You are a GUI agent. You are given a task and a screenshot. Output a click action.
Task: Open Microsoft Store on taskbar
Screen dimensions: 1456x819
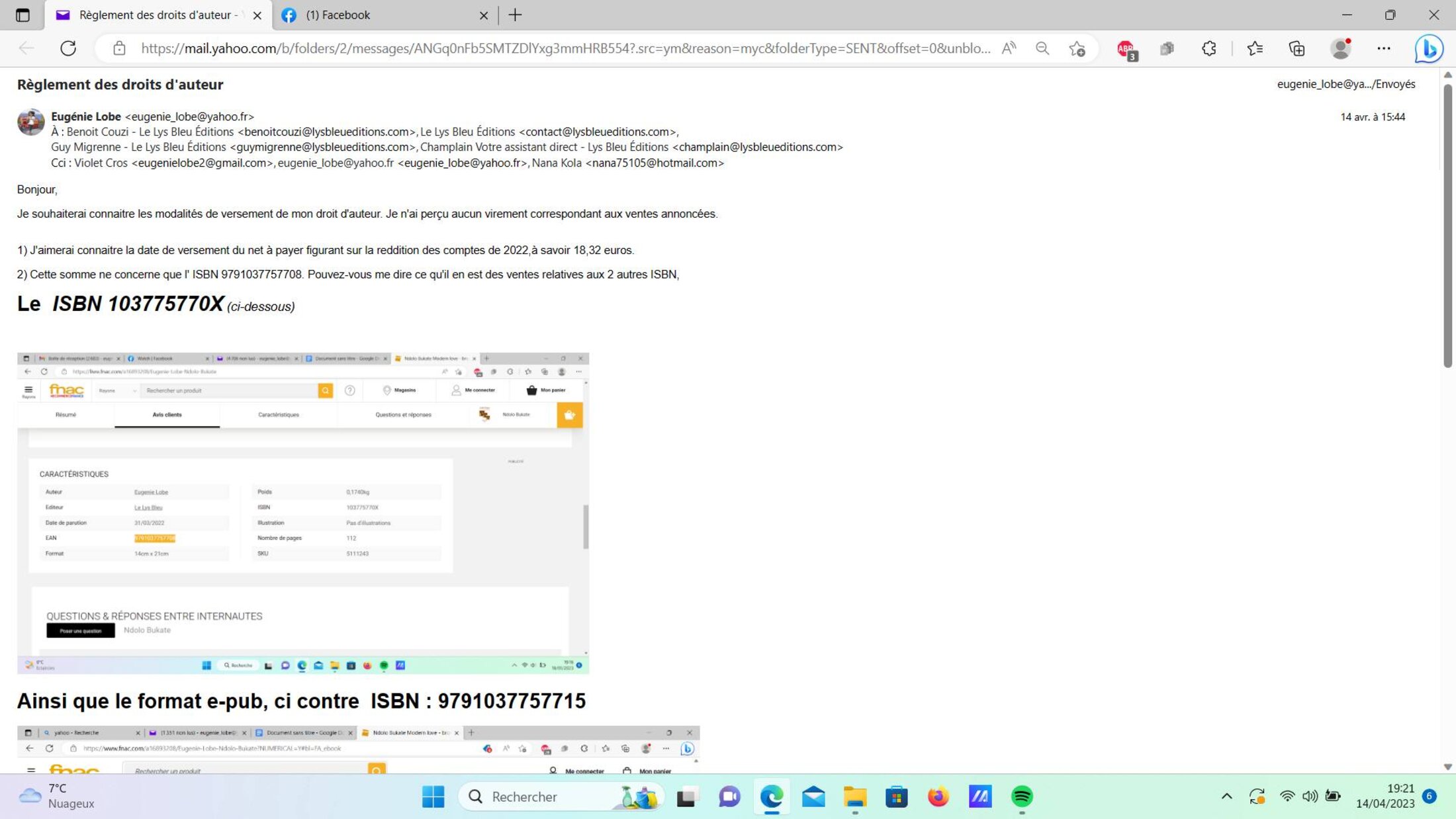pyautogui.click(x=897, y=797)
